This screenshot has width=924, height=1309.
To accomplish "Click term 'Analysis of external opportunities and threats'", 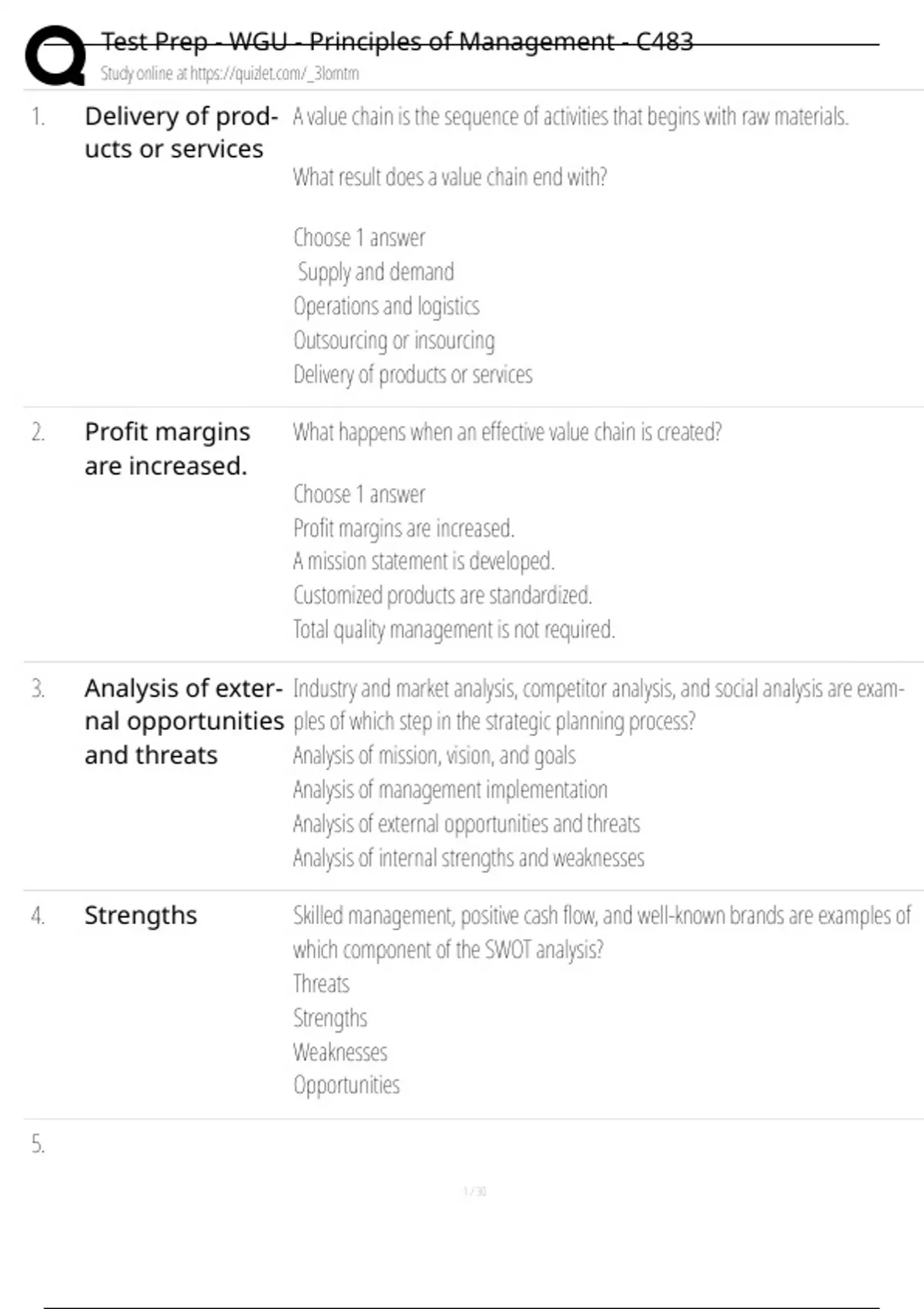I will 184,721.
